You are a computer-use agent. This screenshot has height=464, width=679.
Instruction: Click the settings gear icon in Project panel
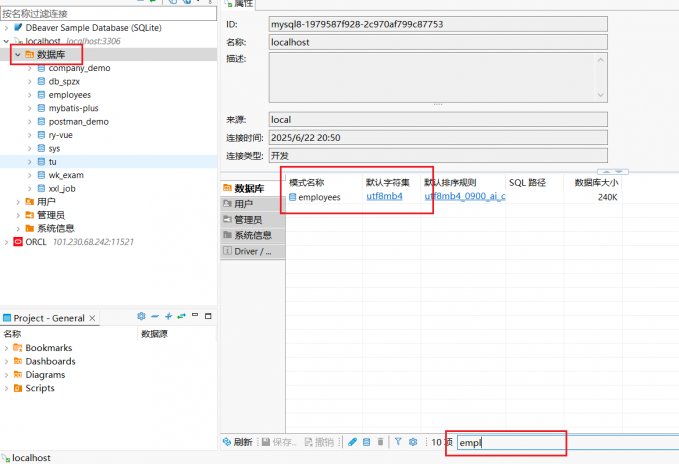tap(141, 317)
